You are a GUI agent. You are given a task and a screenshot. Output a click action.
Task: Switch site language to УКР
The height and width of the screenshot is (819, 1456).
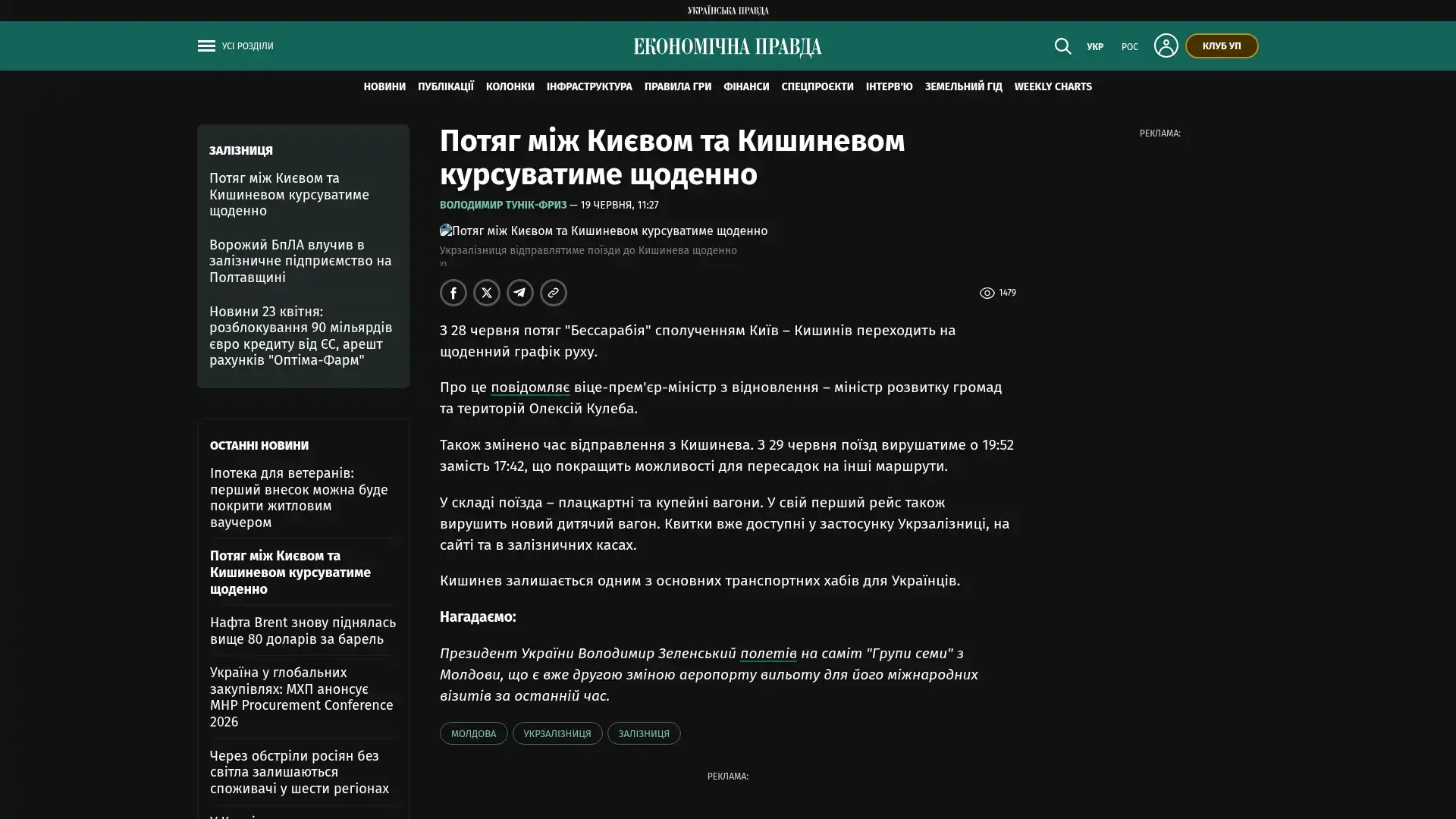pos(1095,47)
